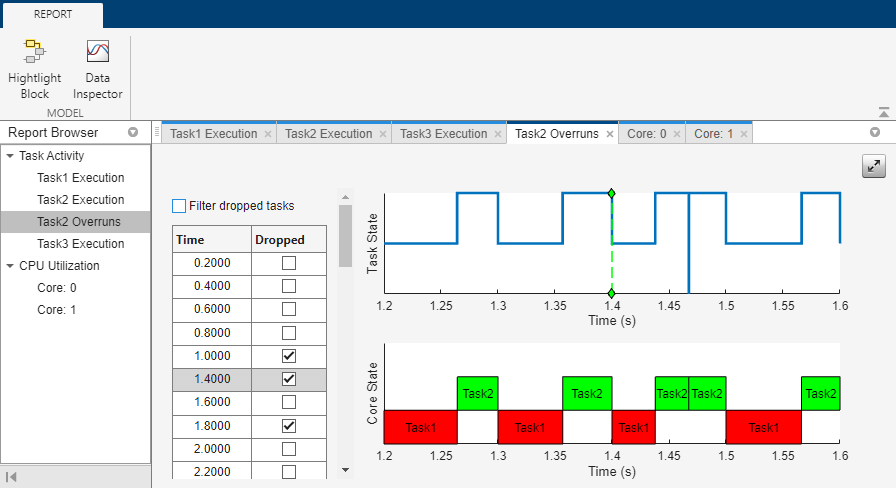896x488 pixels.
Task: Click green Task2 block starting near 1.35
Action: pos(587,393)
